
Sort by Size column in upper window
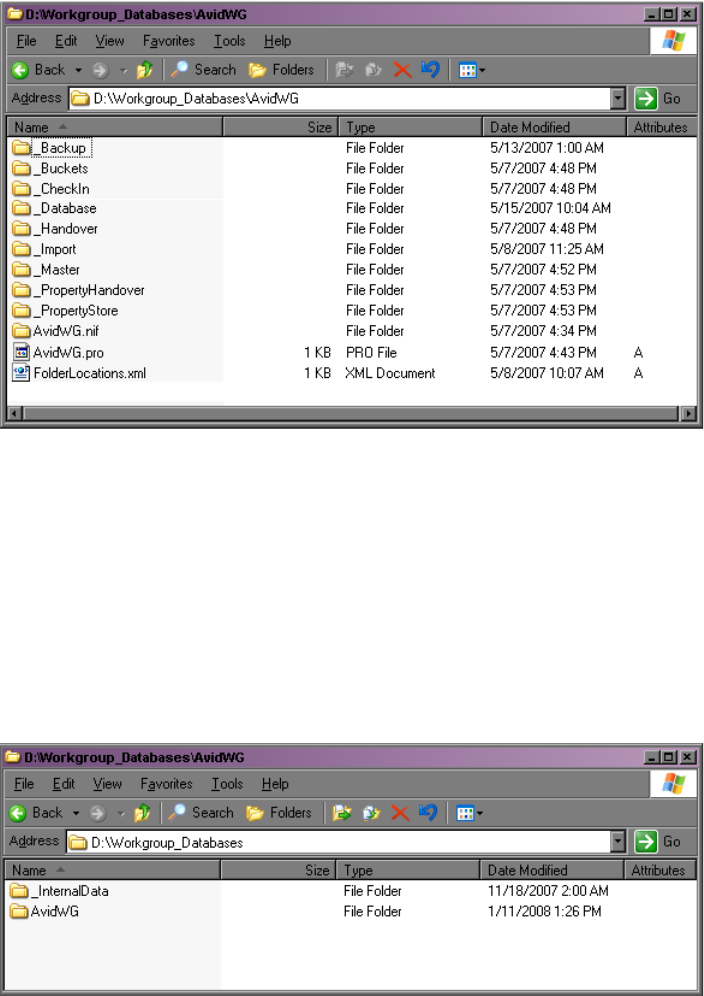click(281, 128)
